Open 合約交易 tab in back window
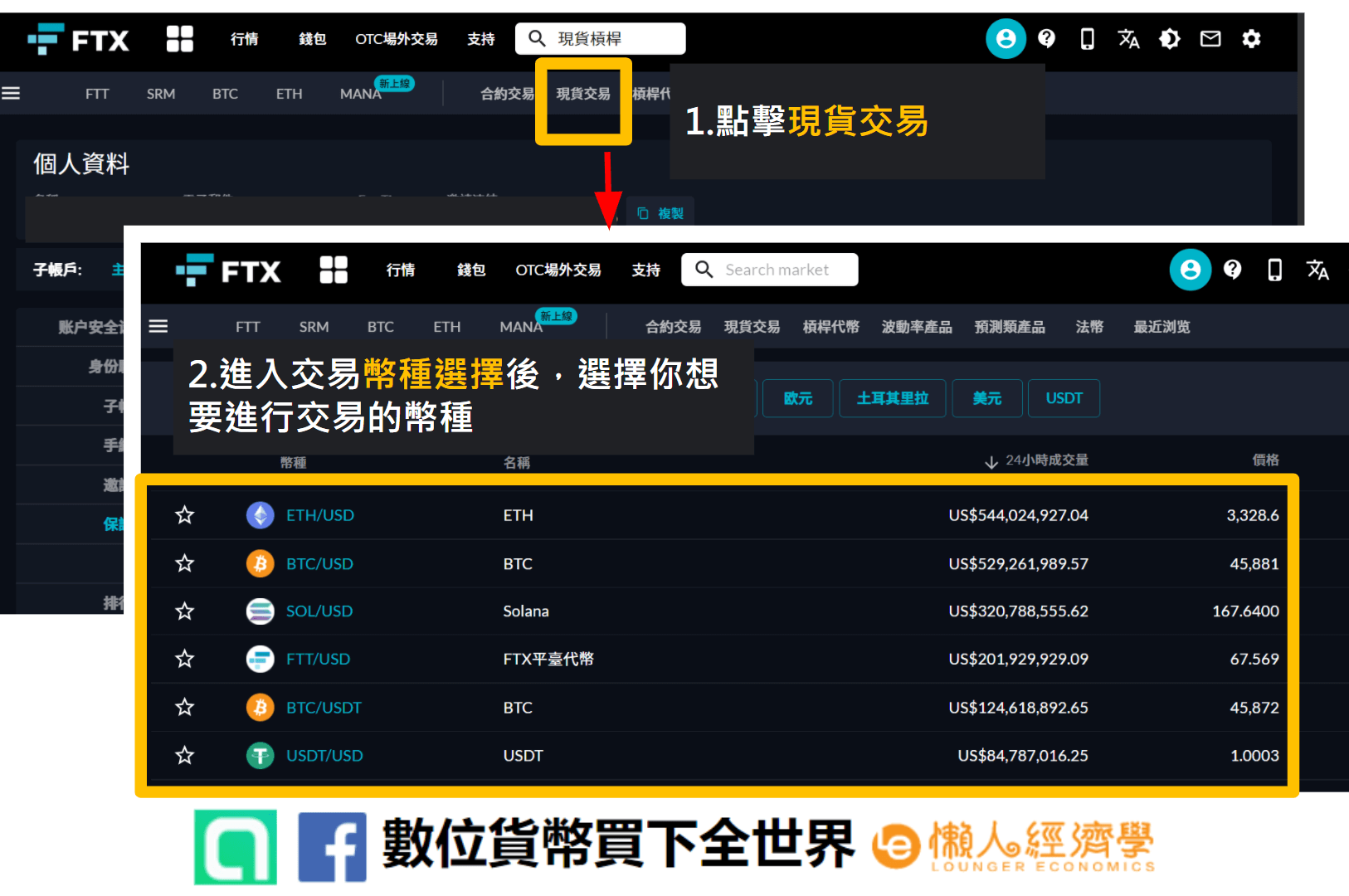 [x=507, y=94]
